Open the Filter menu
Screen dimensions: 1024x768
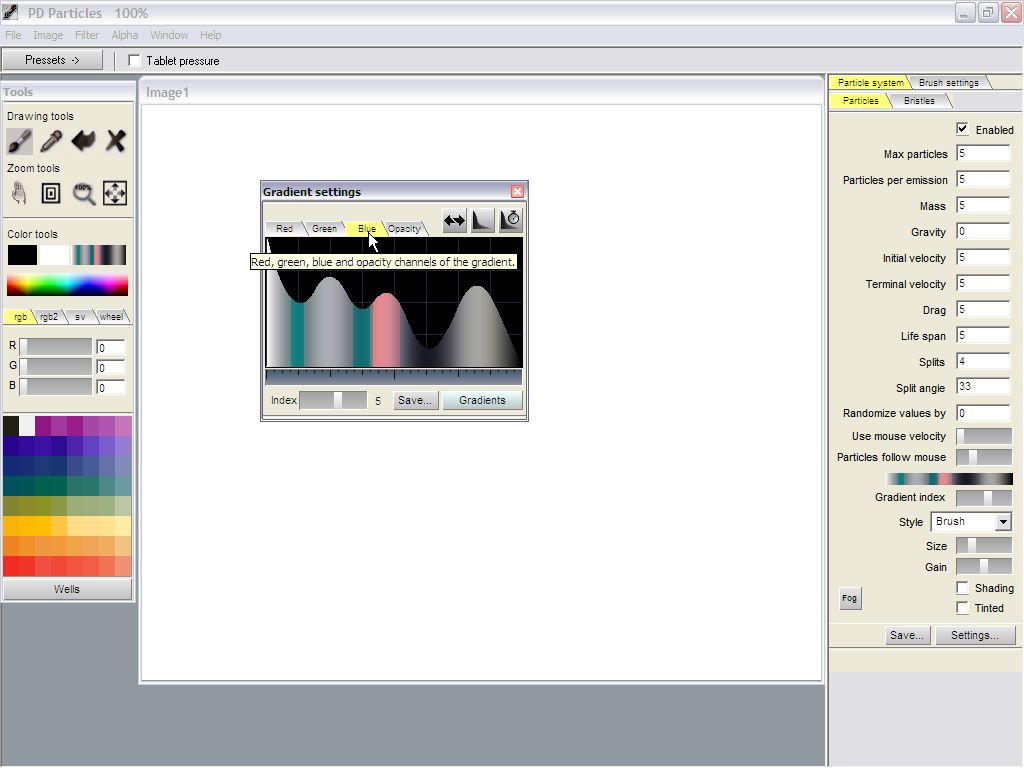(x=87, y=35)
